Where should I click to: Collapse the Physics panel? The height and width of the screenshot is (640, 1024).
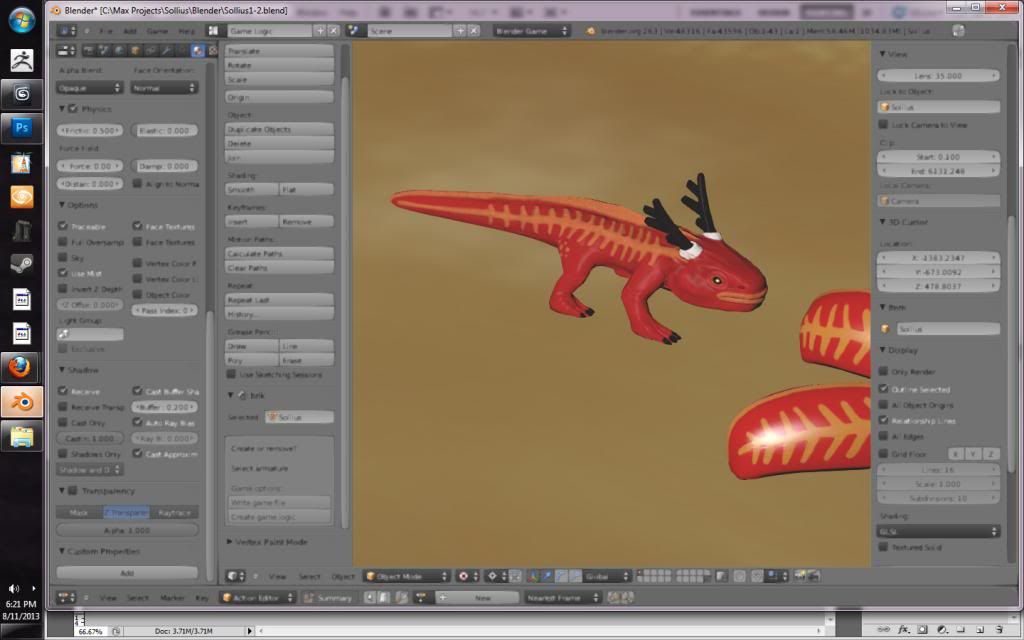pos(62,108)
